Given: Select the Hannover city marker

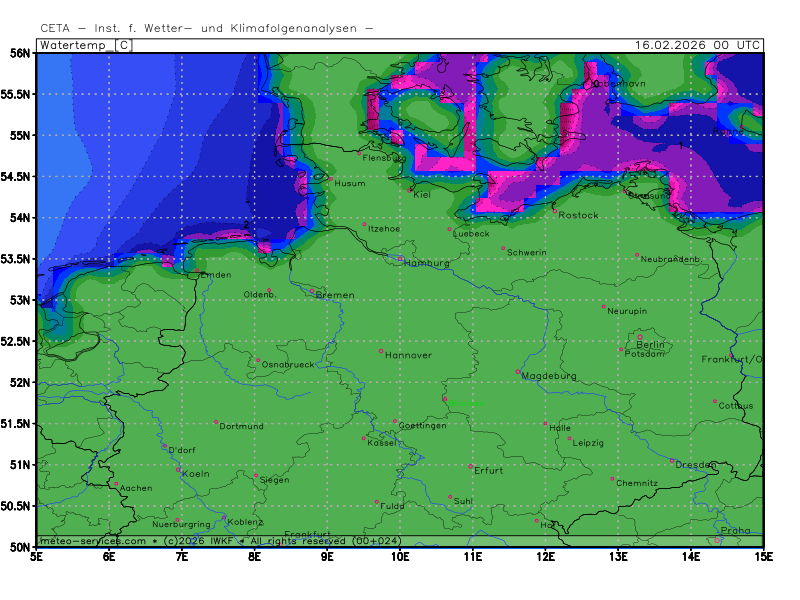Looking at the screenshot, I should pos(381,351).
